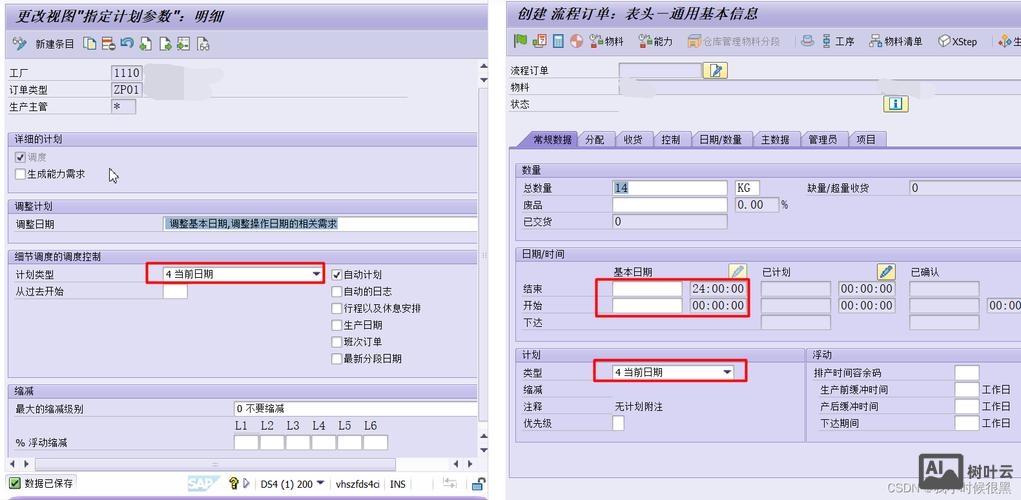The image size is (1021, 500).
Task: Click the 排产时间容余码 input field
Action: coord(966,373)
